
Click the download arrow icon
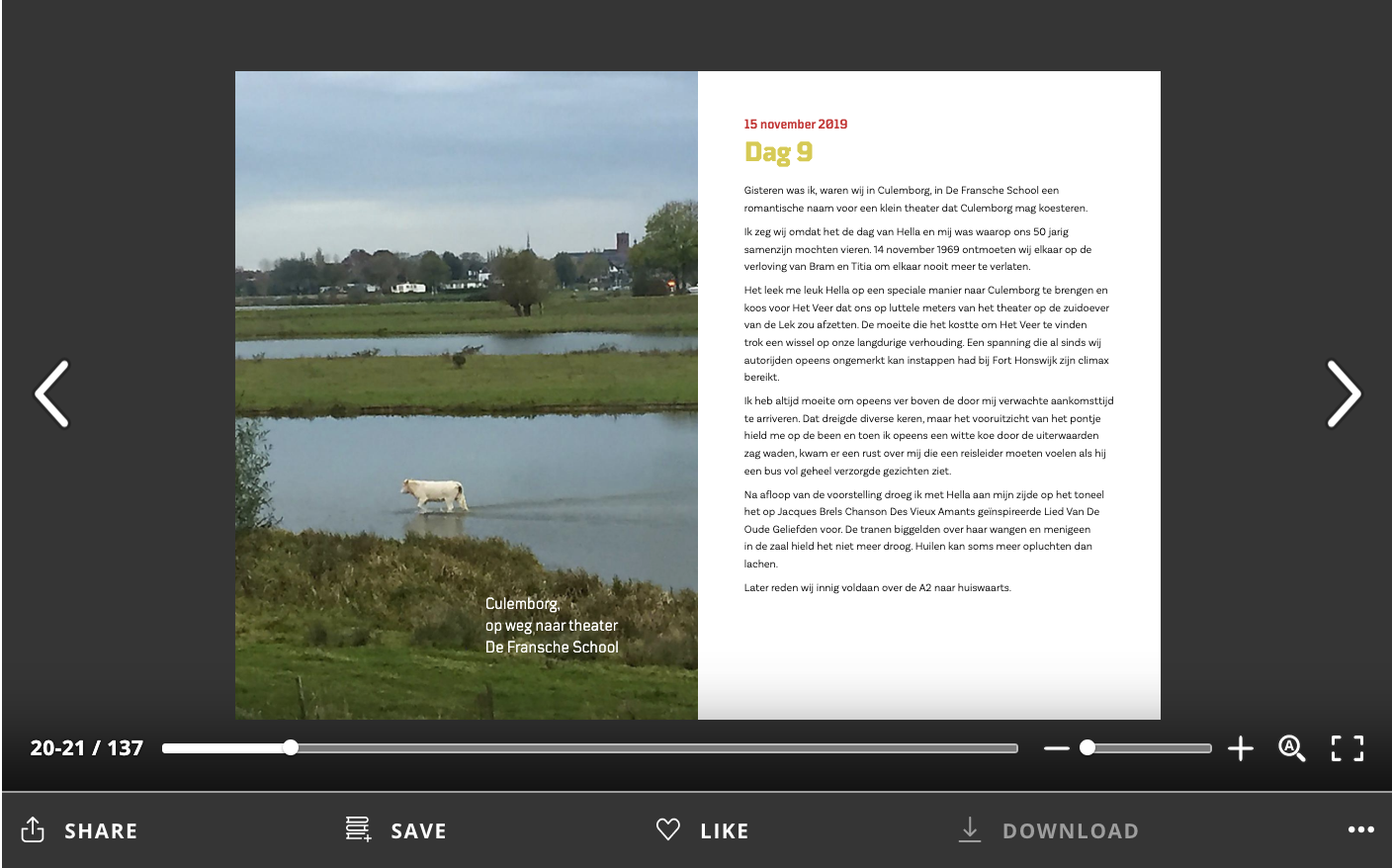point(969,829)
